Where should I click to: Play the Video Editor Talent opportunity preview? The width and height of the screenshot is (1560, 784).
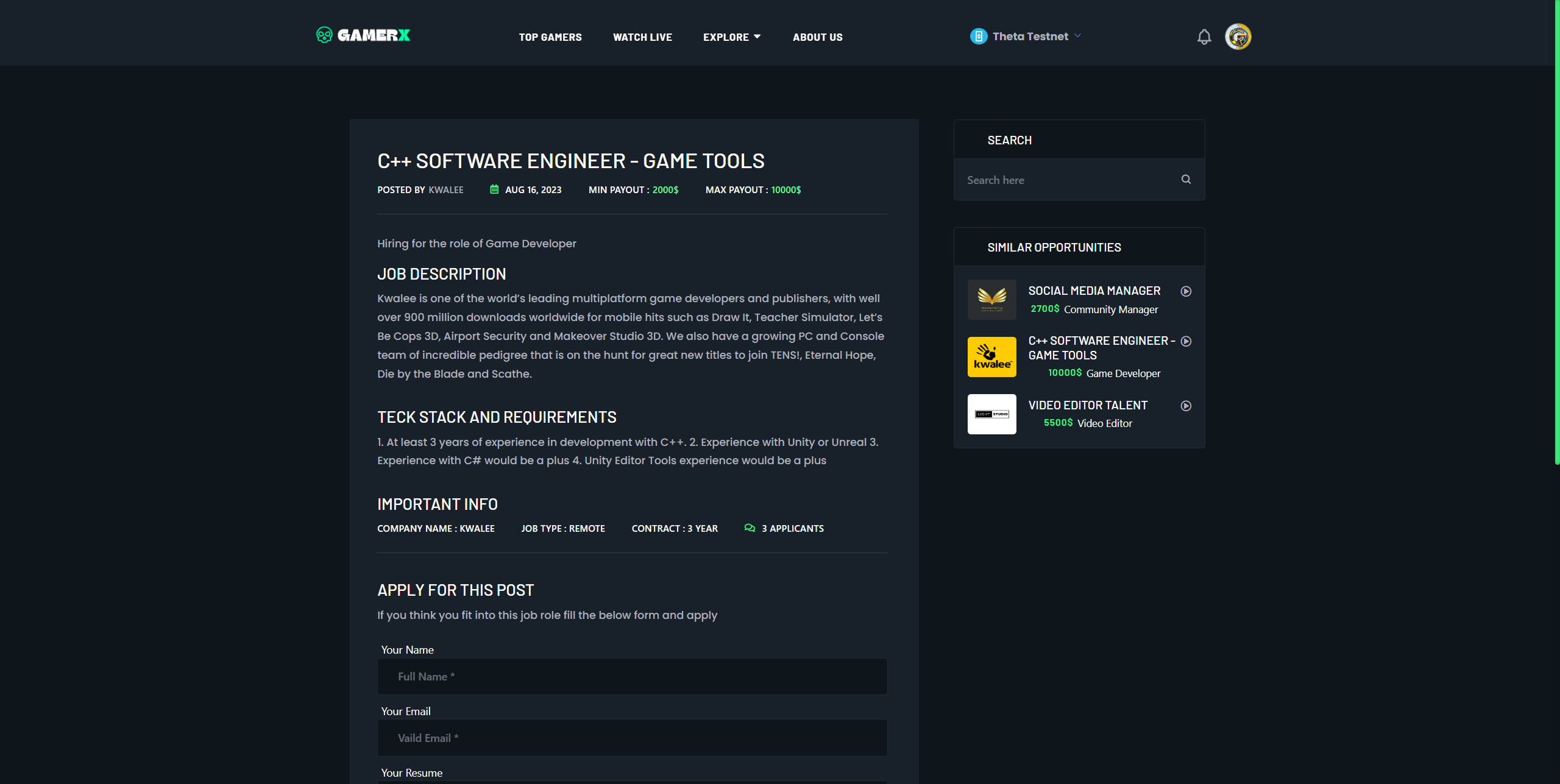1185,405
